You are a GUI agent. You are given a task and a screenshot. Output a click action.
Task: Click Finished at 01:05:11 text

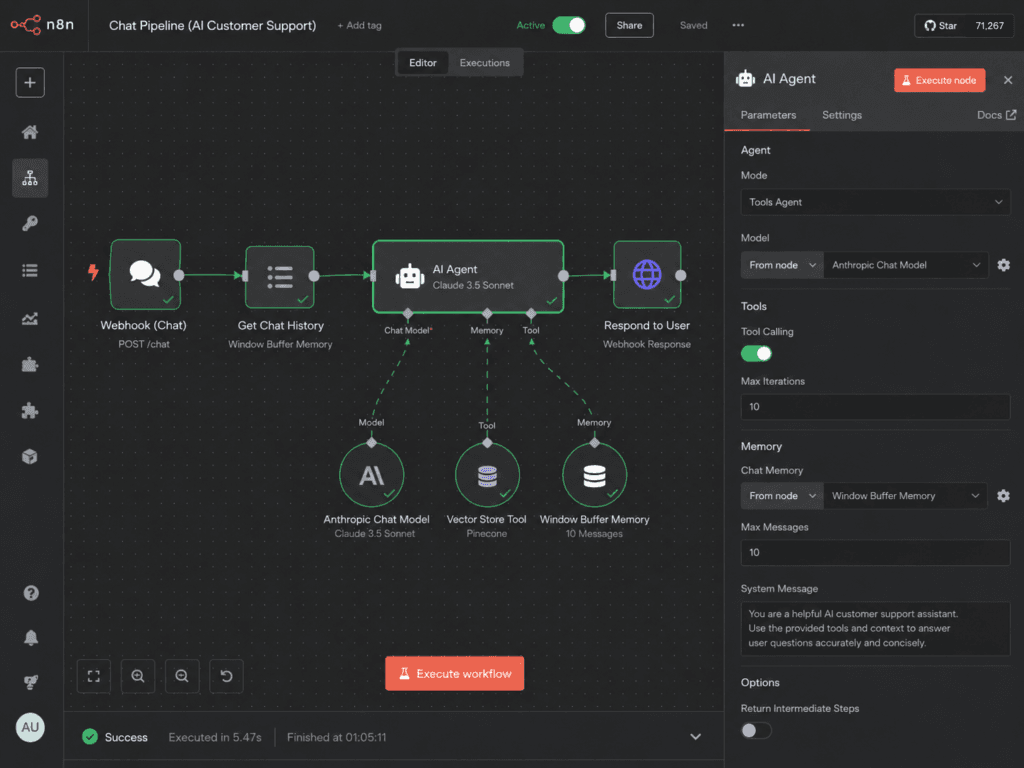336,737
